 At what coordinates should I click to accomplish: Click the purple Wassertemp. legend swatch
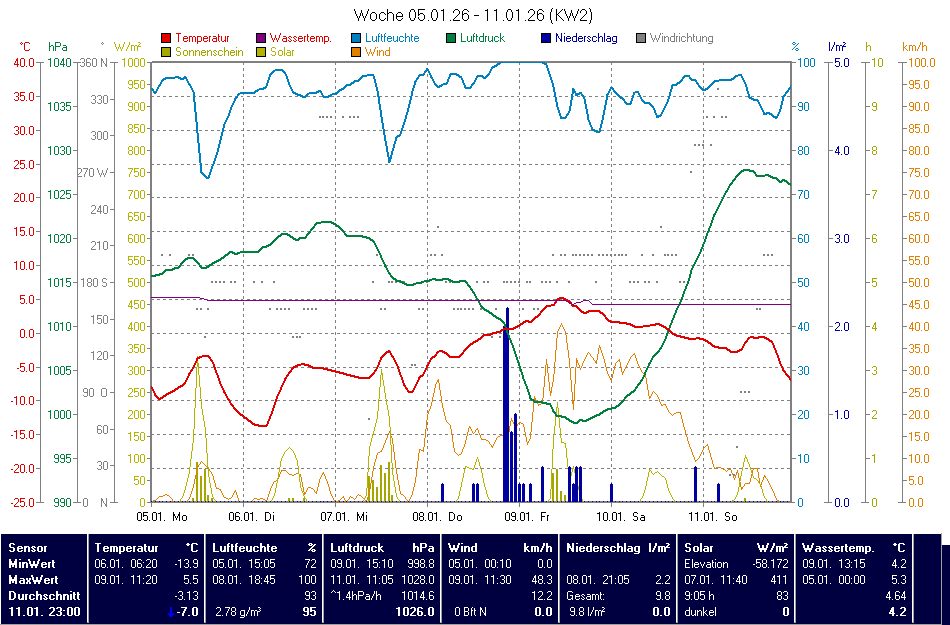[263, 39]
